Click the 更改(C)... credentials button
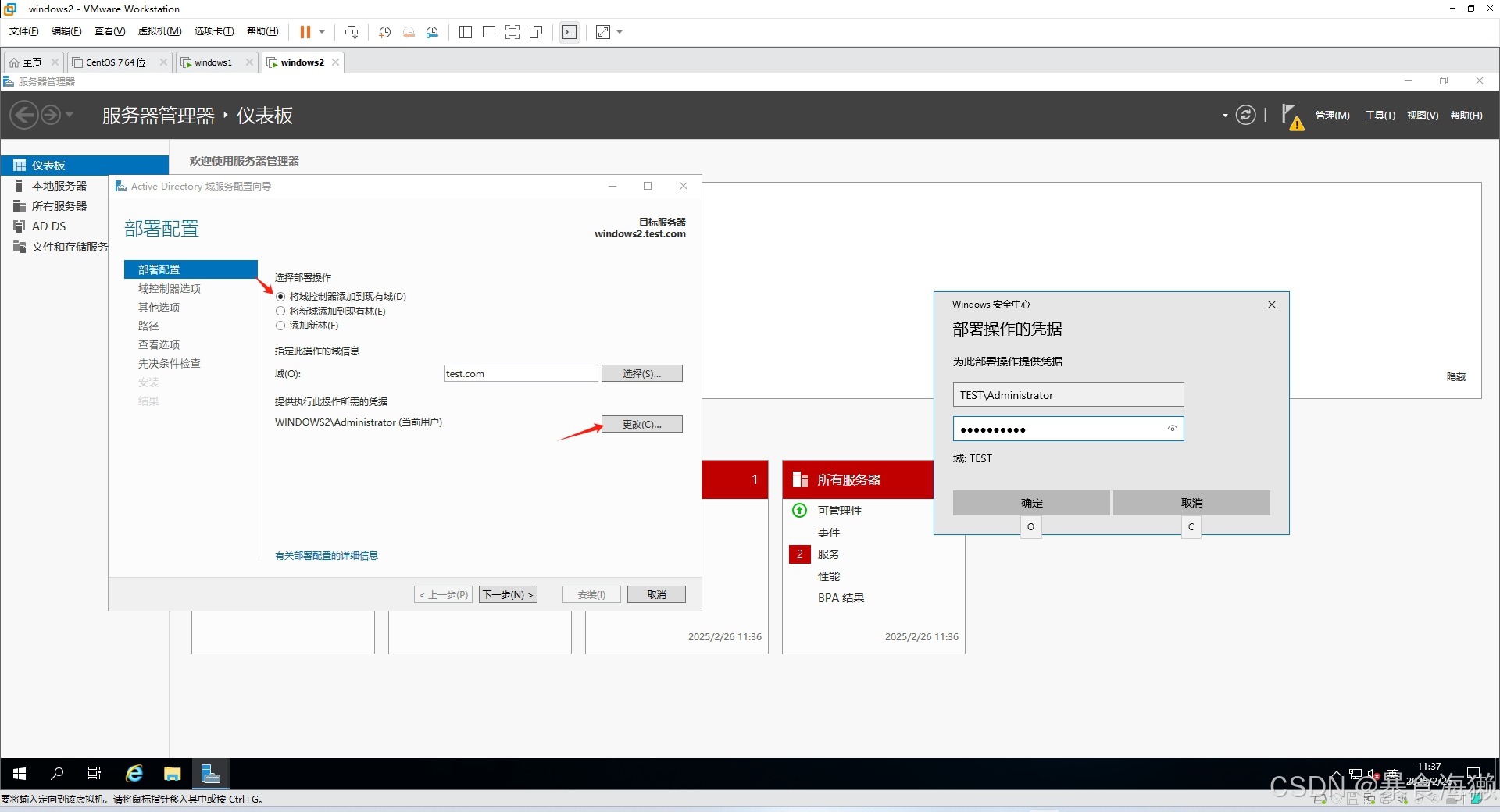1500x812 pixels. coord(641,424)
